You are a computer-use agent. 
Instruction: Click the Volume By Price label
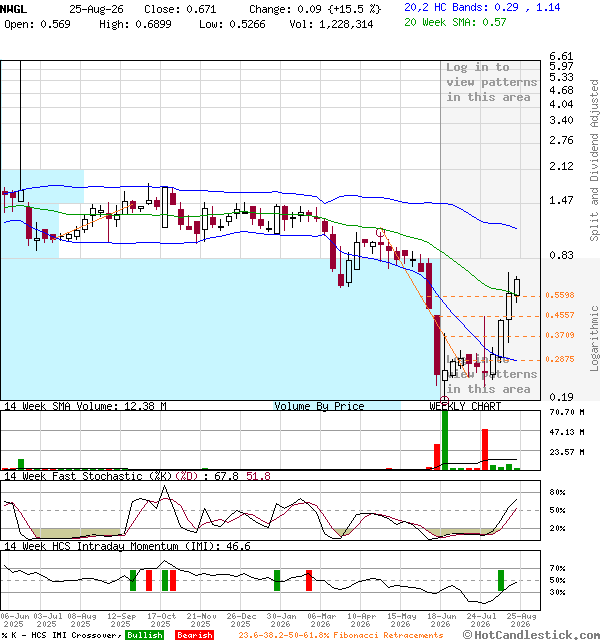coord(319,406)
